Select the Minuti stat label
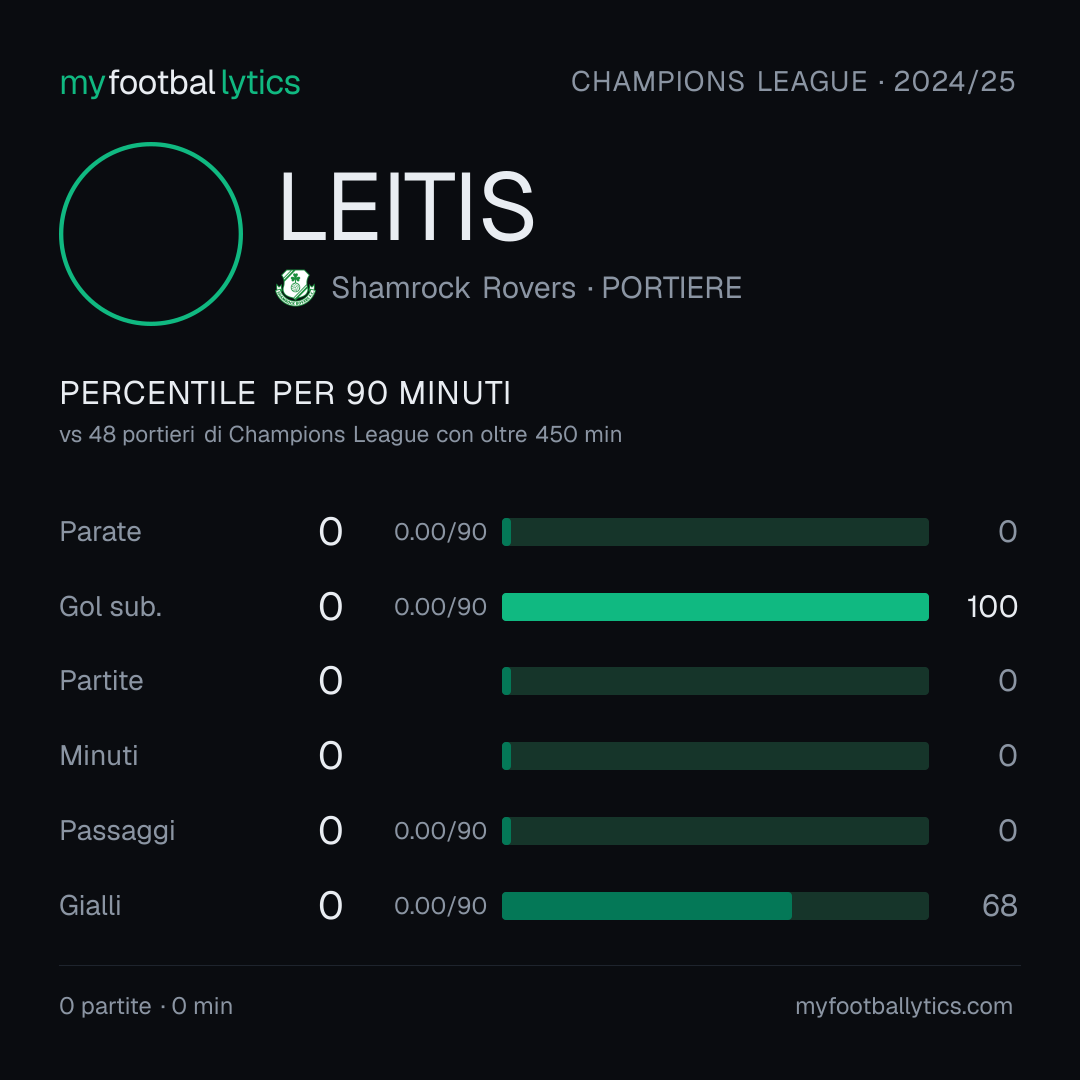The height and width of the screenshot is (1080, 1080). coord(98,756)
